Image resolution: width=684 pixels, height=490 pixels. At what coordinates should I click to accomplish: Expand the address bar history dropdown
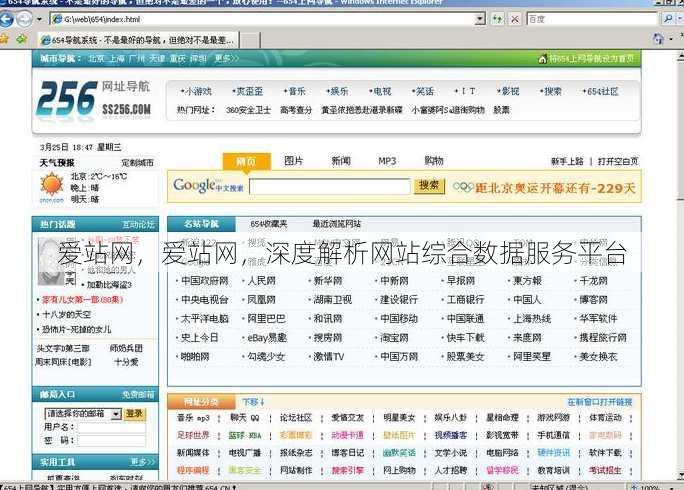[480, 19]
